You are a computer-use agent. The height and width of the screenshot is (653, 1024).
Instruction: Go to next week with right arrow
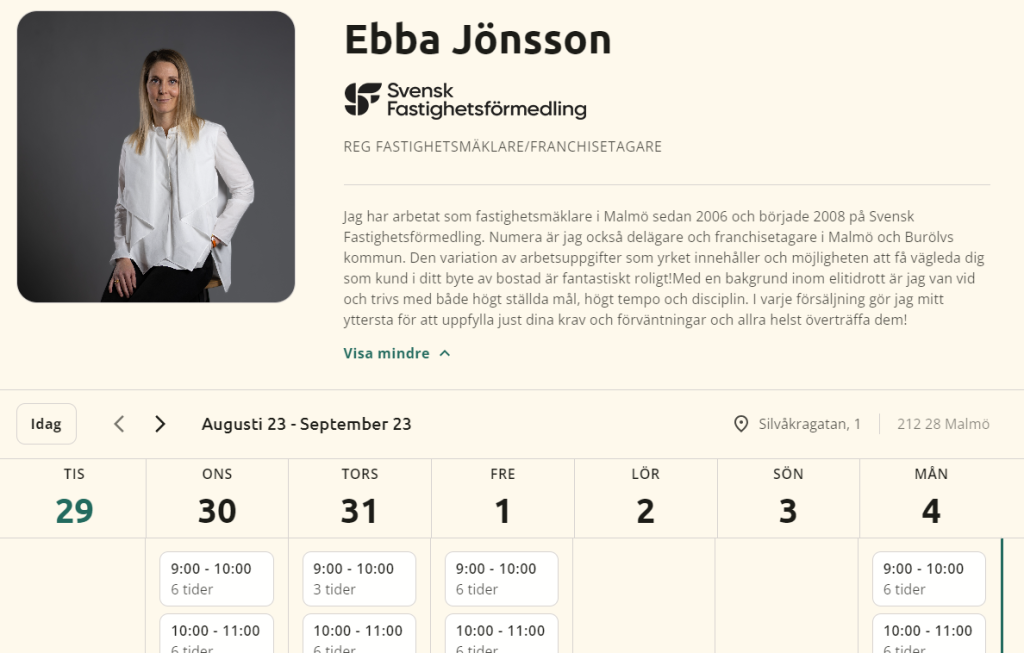point(160,424)
